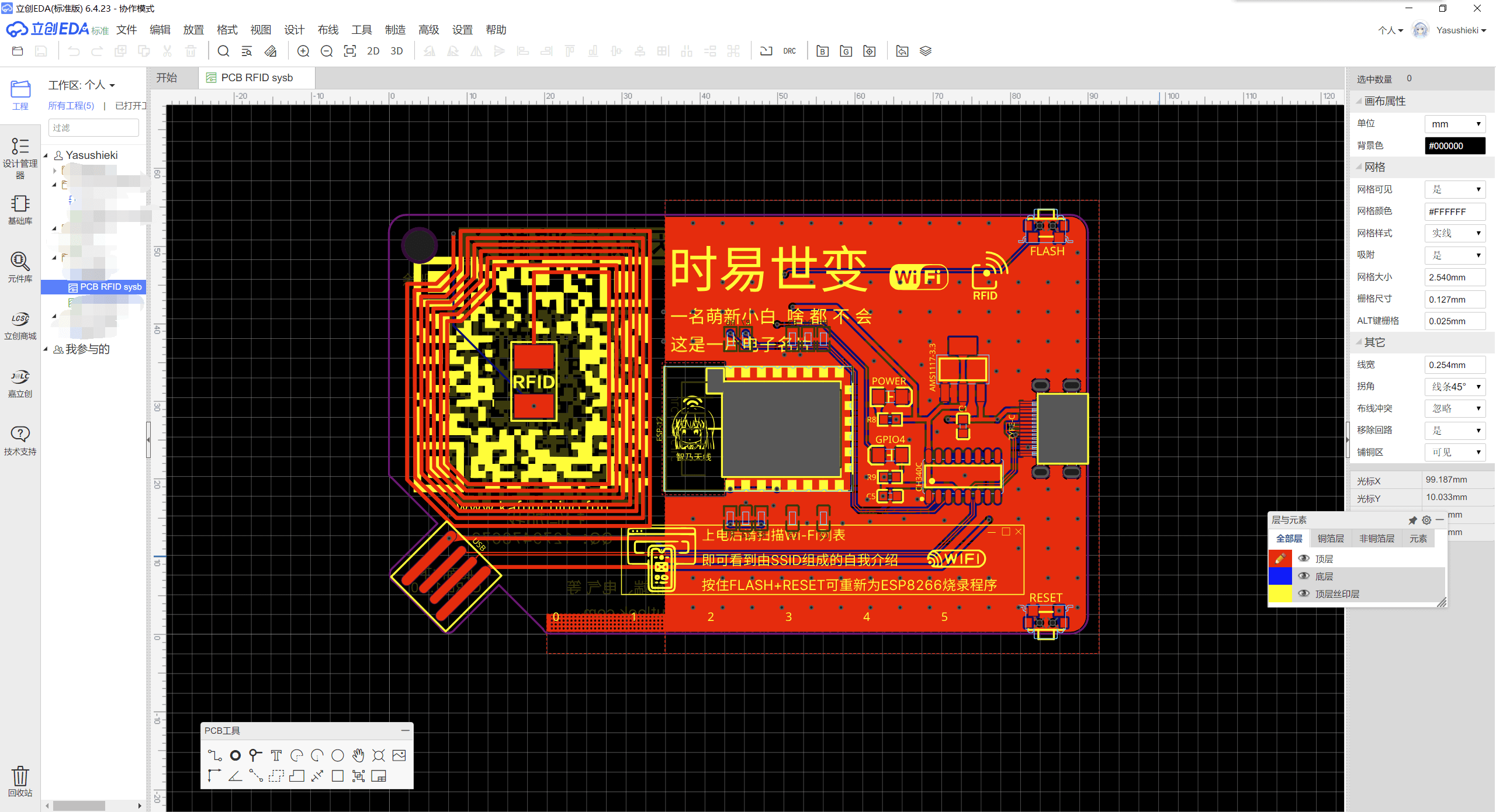Select the Image insert tool in PCB工具

[399, 755]
